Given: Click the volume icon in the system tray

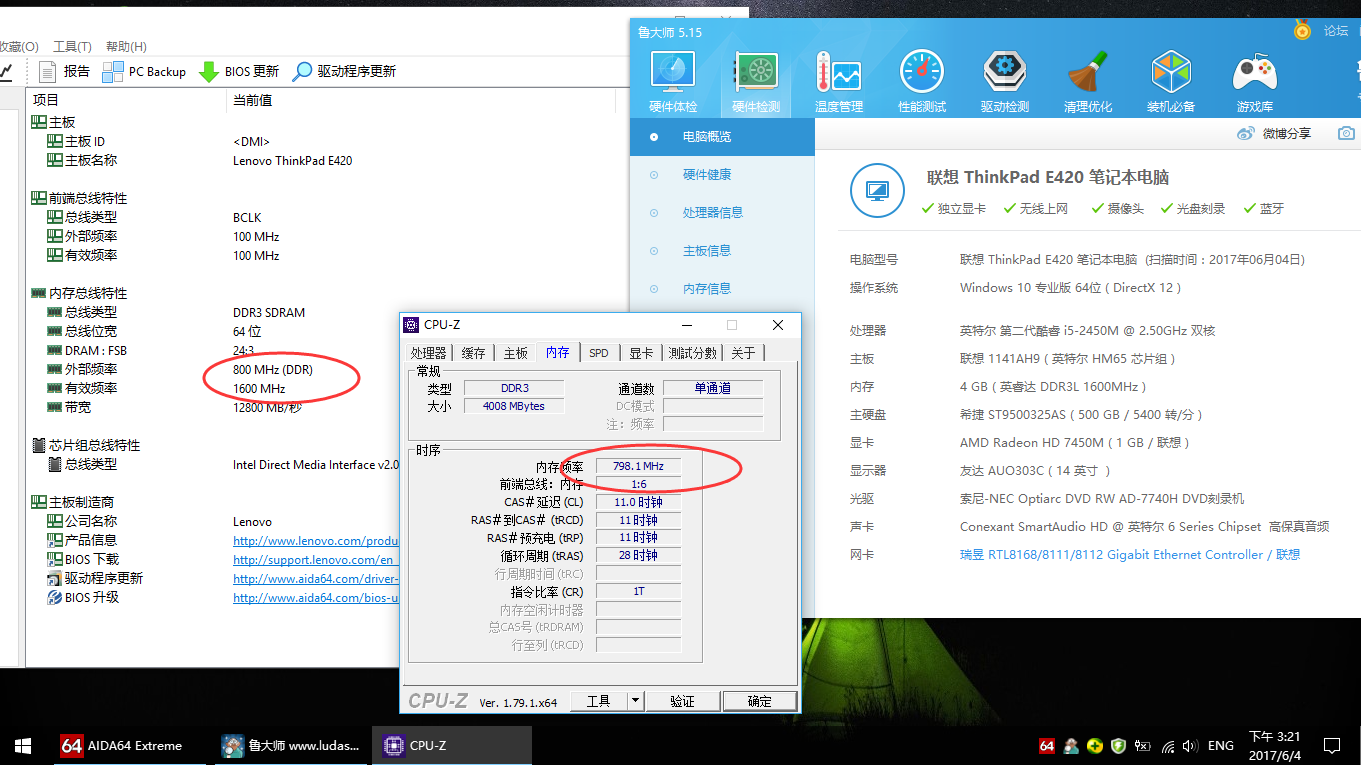Looking at the screenshot, I should [1189, 745].
